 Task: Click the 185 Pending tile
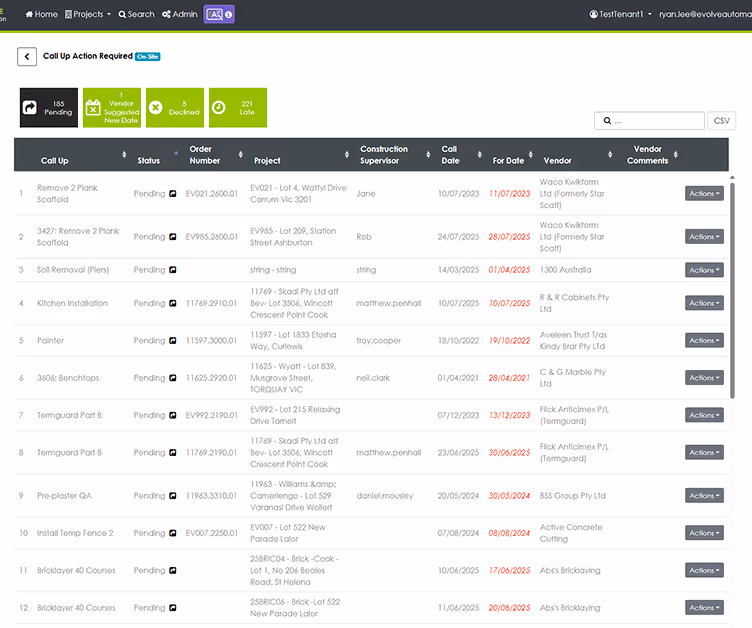48,107
